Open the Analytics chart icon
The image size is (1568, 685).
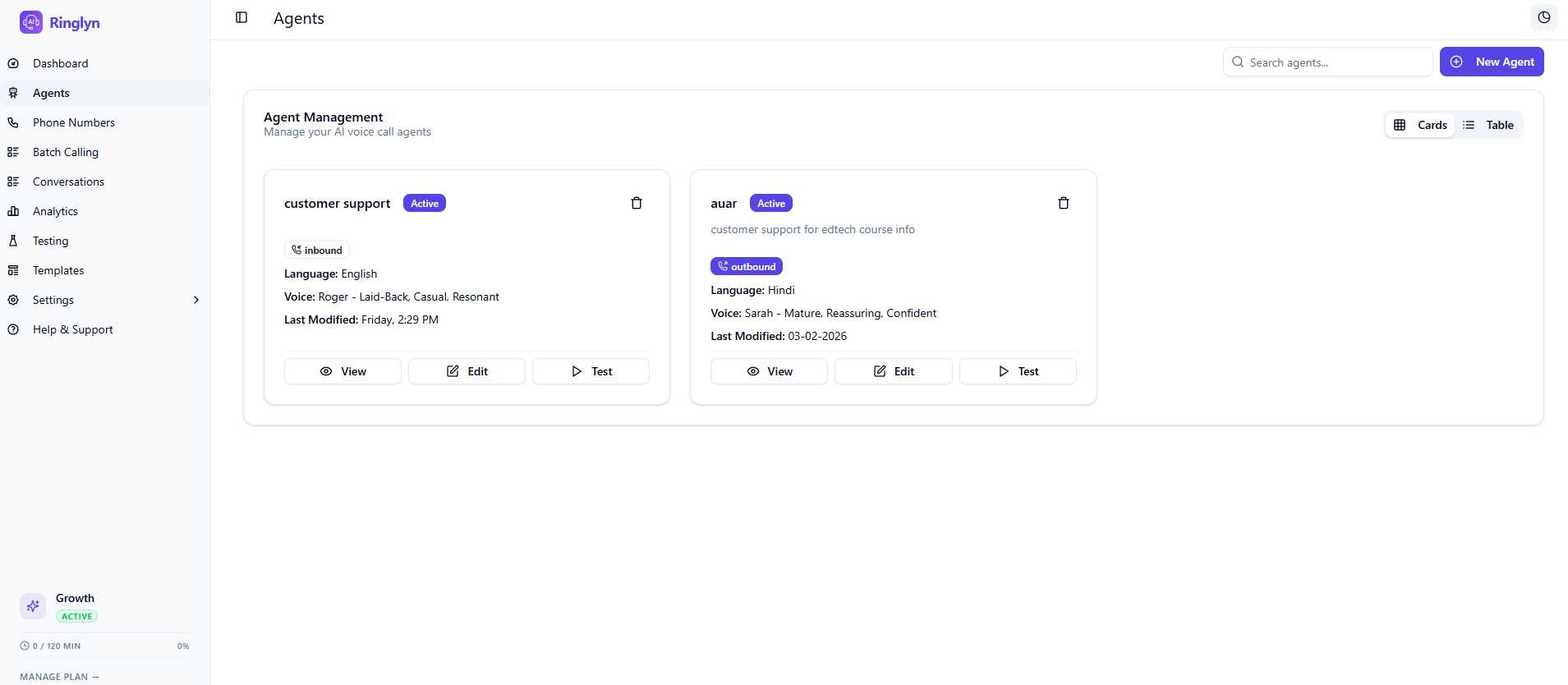(x=13, y=211)
